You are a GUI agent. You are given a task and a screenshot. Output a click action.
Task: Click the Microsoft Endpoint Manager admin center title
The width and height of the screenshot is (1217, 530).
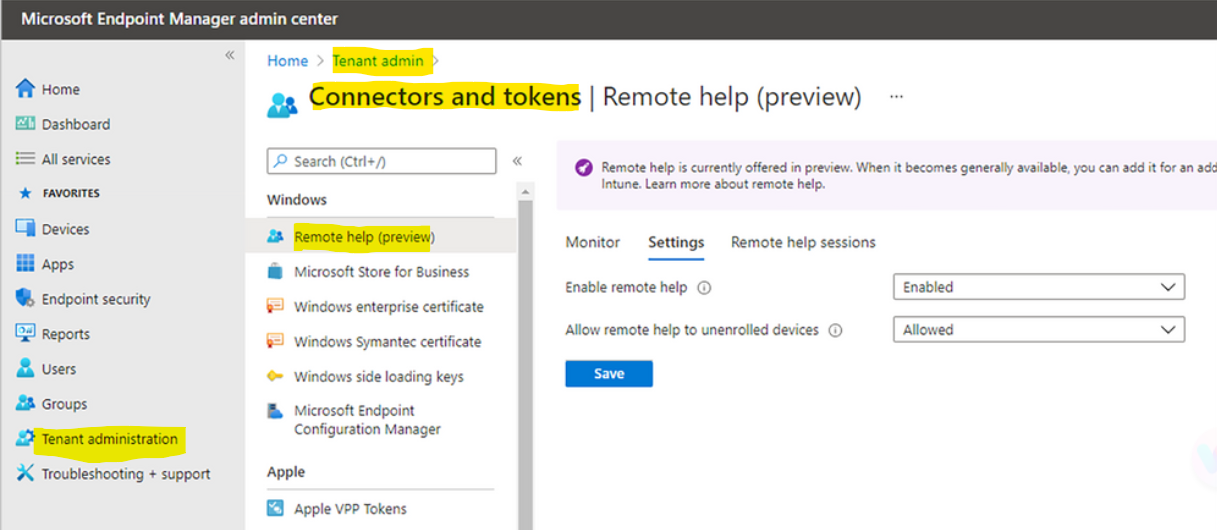pos(180,19)
